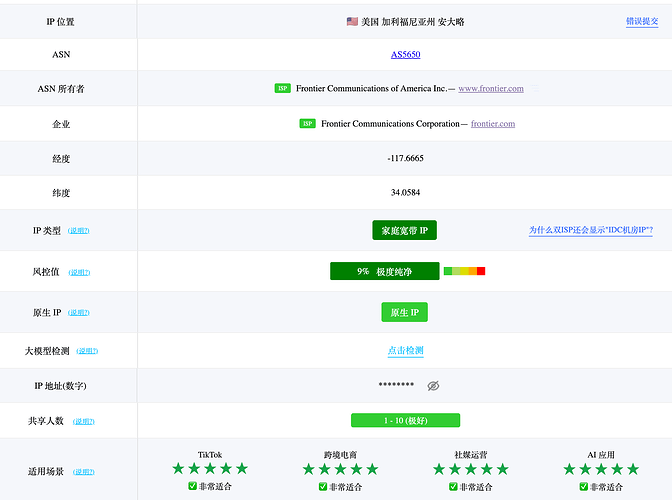Click 1 - 10 (极好) shared users bar

pos(405,420)
